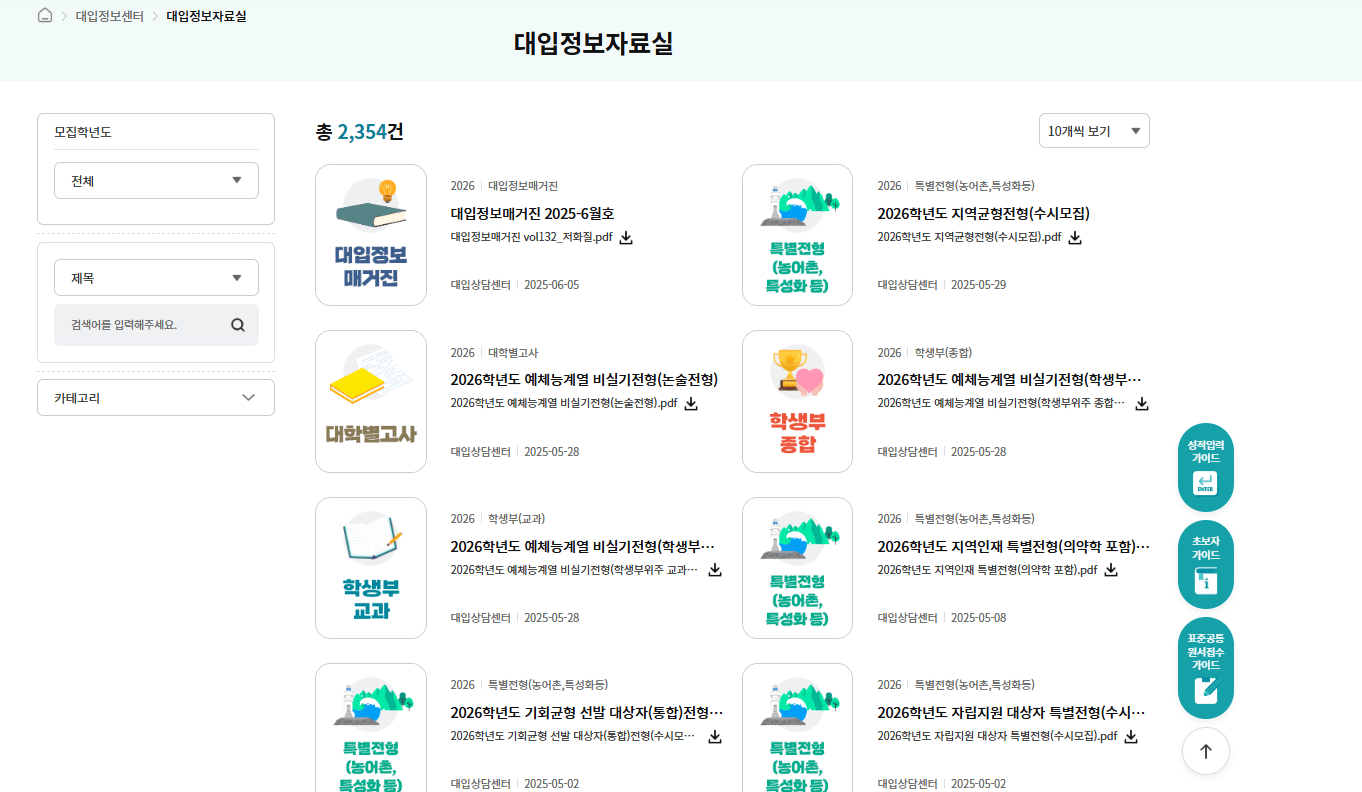Click download icon for 자립지원 대상자 특별전형 PDF
Screen dimensions: 1362x792
1130,737
